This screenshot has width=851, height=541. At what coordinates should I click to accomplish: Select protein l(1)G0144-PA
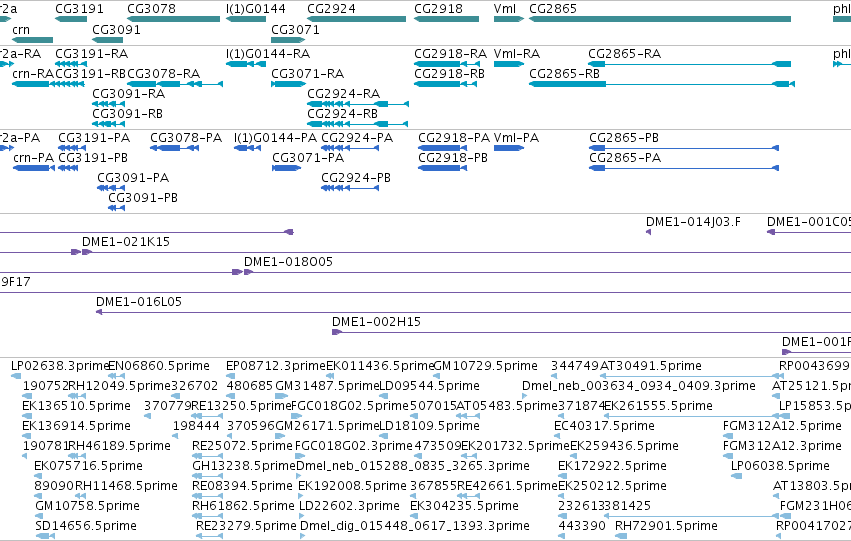(276, 138)
